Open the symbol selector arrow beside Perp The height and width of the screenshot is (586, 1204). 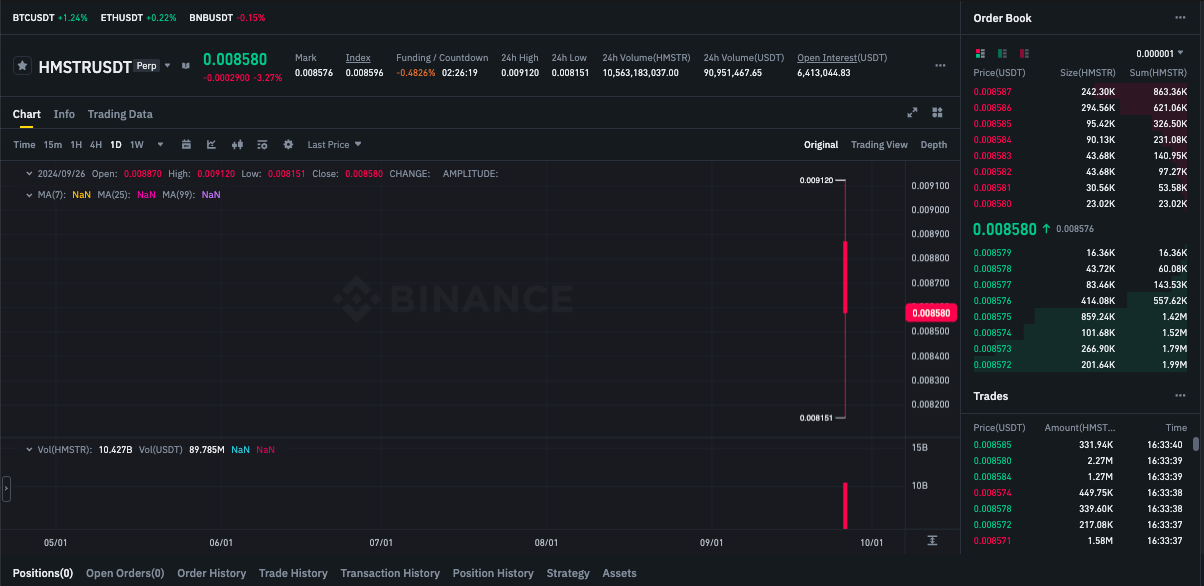(168, 65)
